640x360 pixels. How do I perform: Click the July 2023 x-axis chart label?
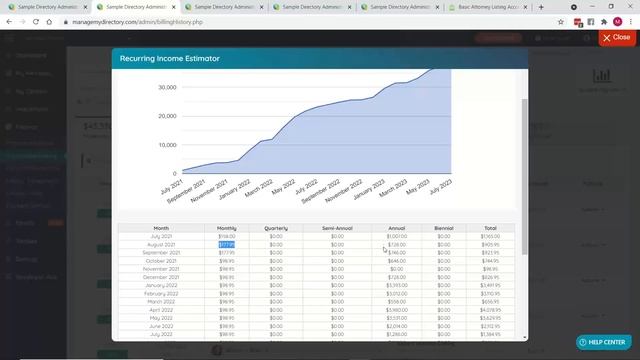point(440,187)
